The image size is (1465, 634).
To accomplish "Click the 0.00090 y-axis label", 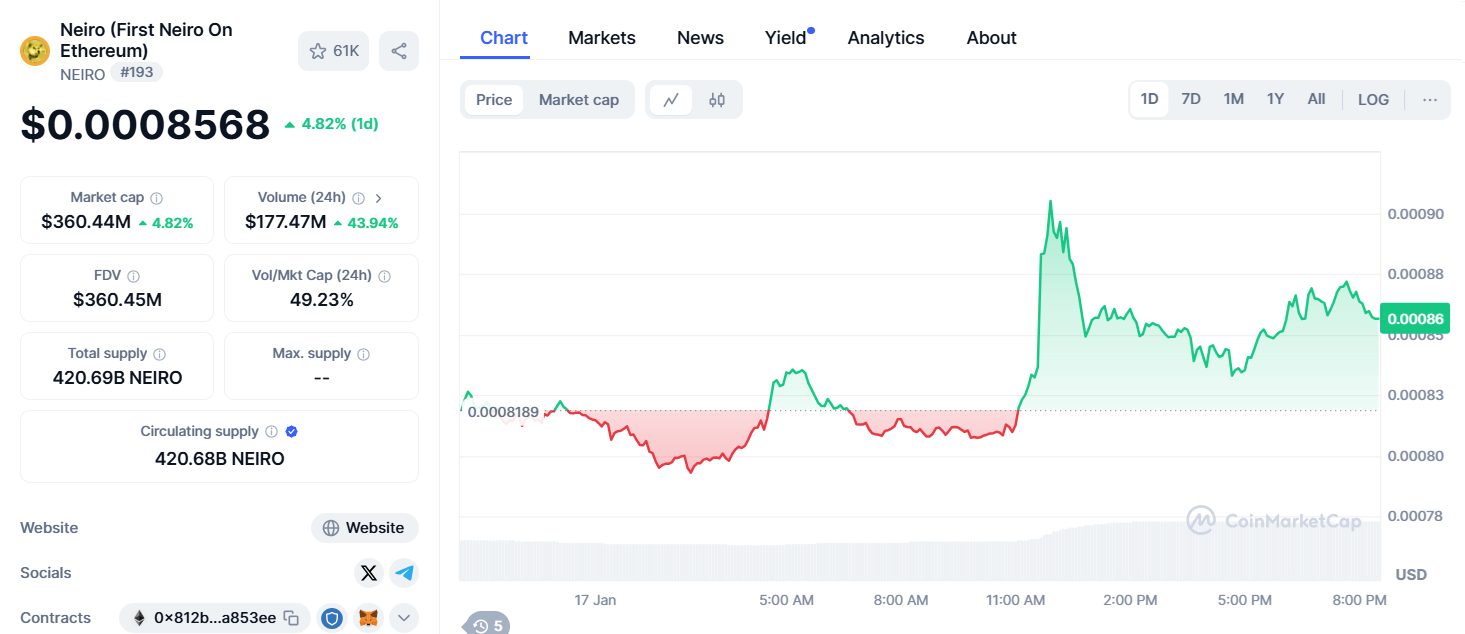I will click(x=1415, y=214).
